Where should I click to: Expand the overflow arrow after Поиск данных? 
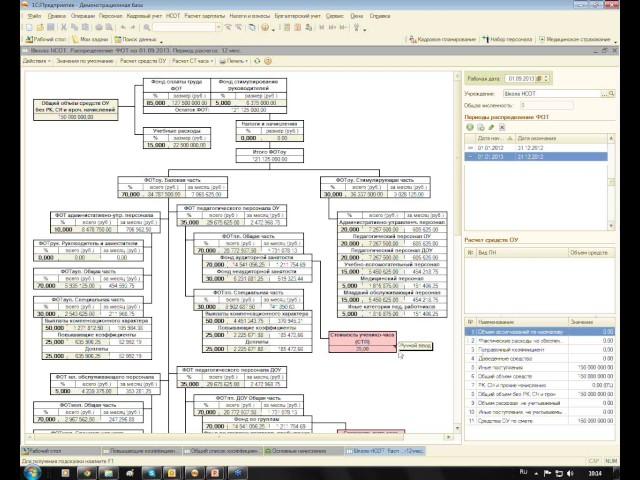[162, 41]
